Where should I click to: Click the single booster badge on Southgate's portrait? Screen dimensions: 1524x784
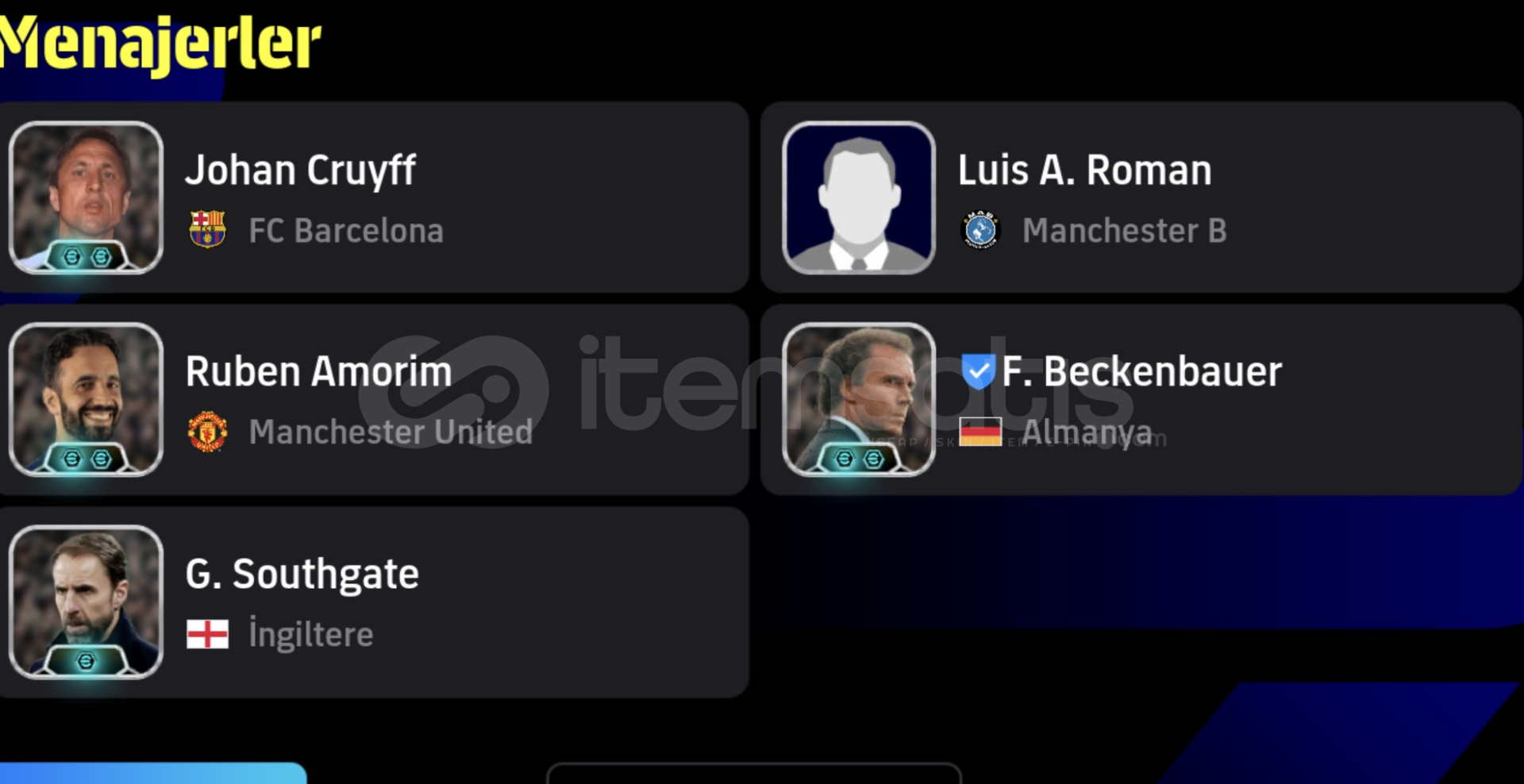pyautogui.click(x=87, y=661)
